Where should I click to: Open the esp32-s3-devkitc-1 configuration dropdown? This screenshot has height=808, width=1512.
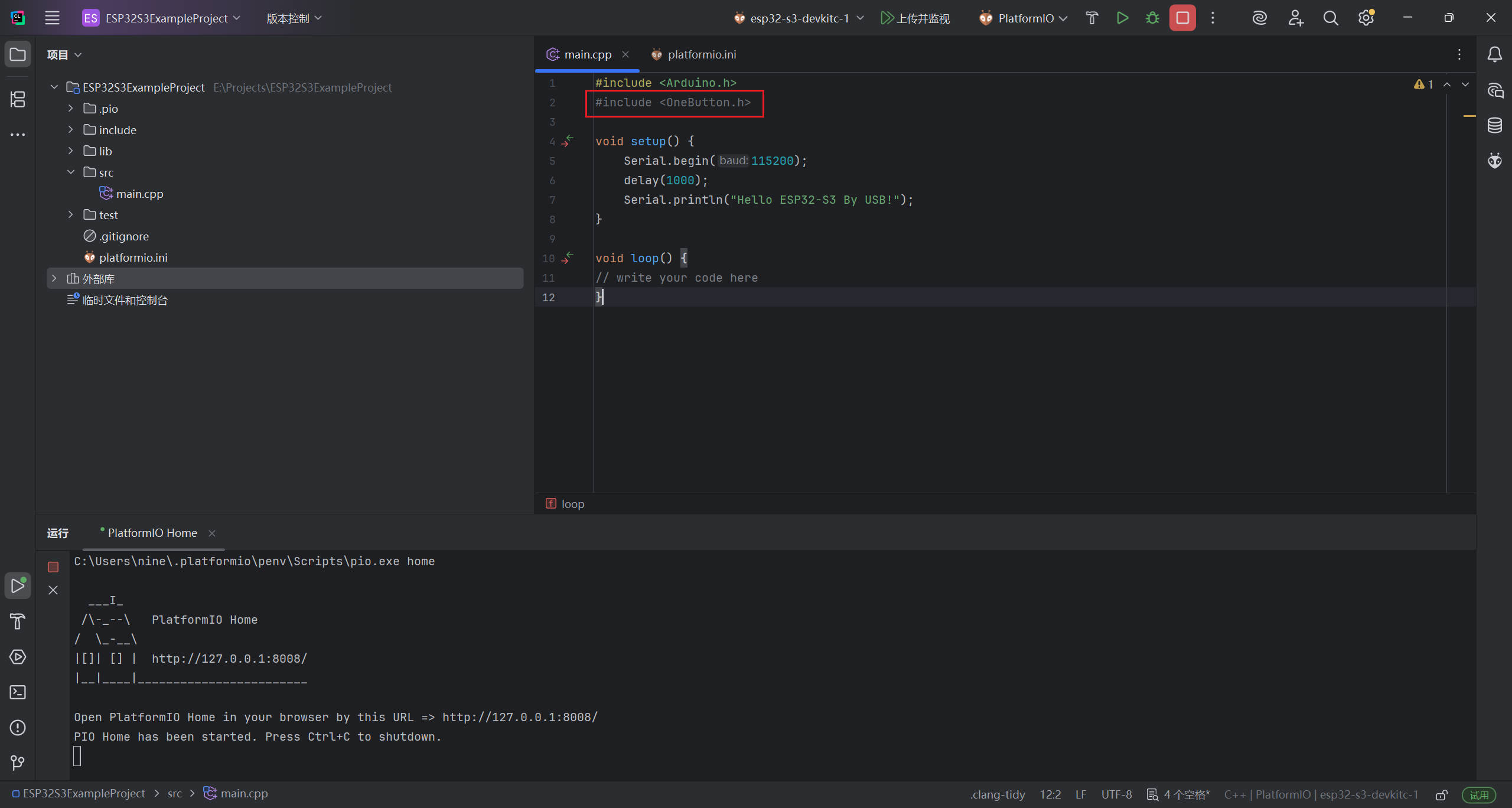pyautogui.click(x=799, y=18)
